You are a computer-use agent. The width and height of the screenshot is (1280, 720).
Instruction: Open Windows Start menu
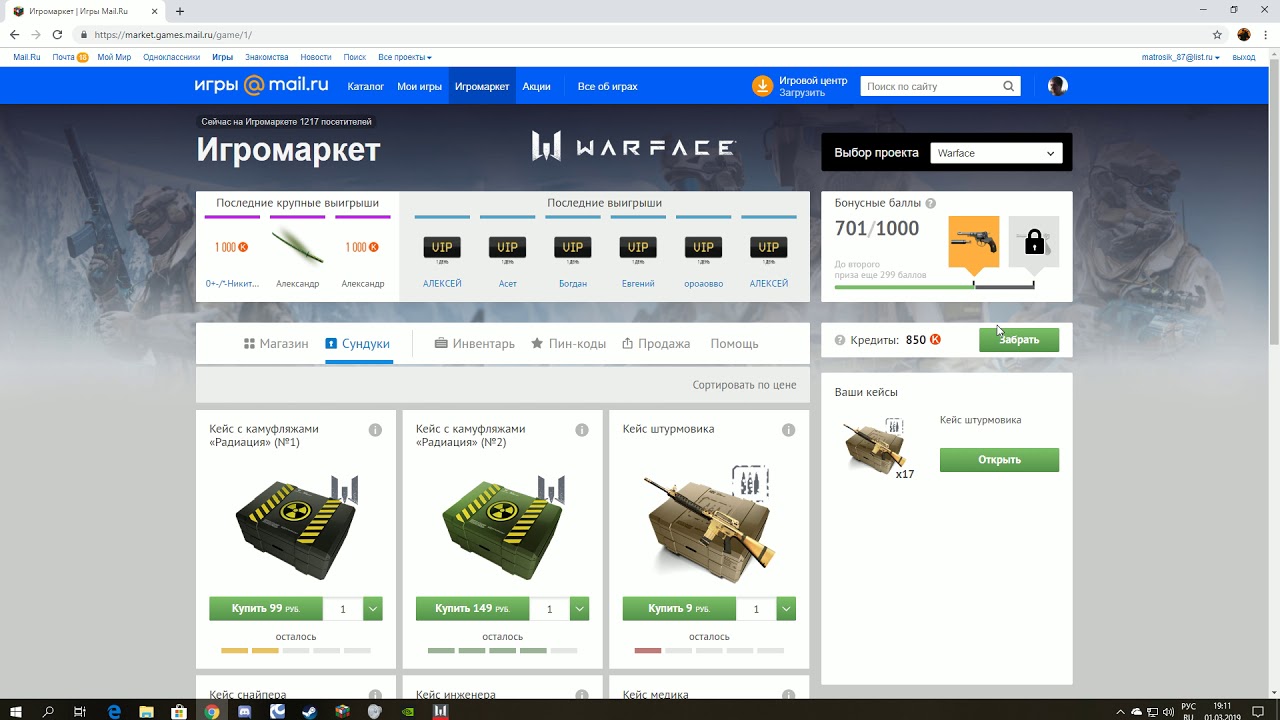coord(16,711)
